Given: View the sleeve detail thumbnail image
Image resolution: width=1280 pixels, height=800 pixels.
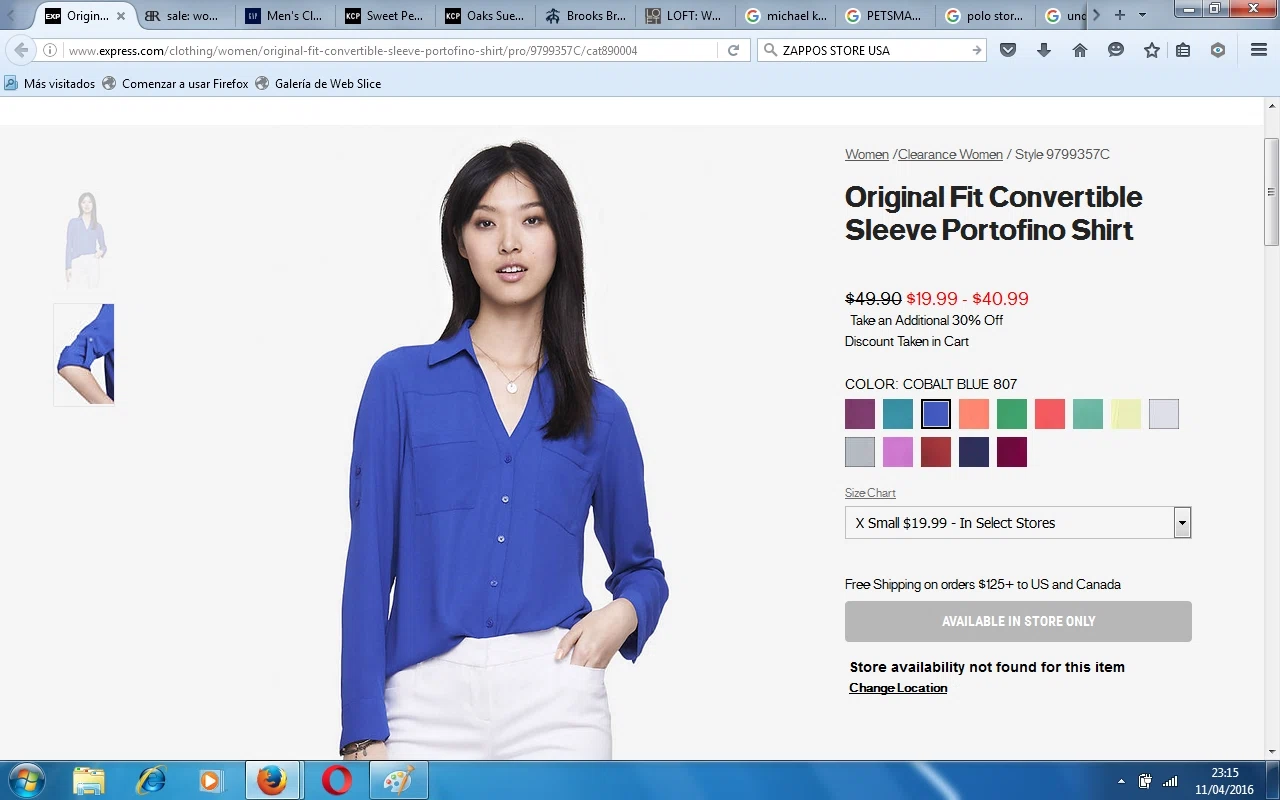Looking at the screenshot, I should 84,354.
